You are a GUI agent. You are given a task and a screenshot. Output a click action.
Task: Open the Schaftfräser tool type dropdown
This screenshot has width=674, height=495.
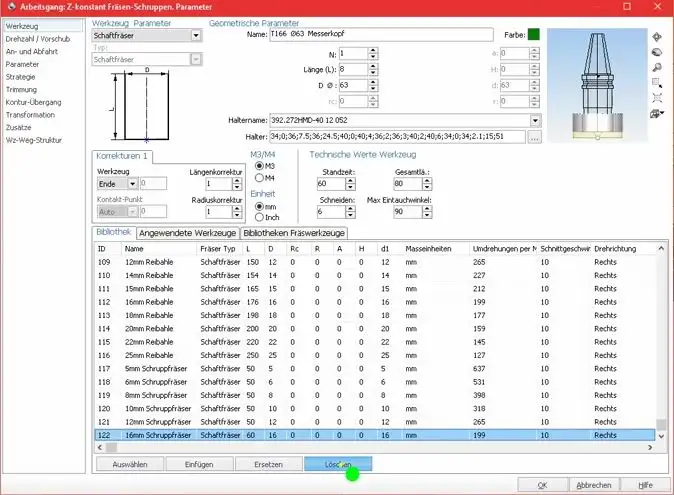point(195,35)
